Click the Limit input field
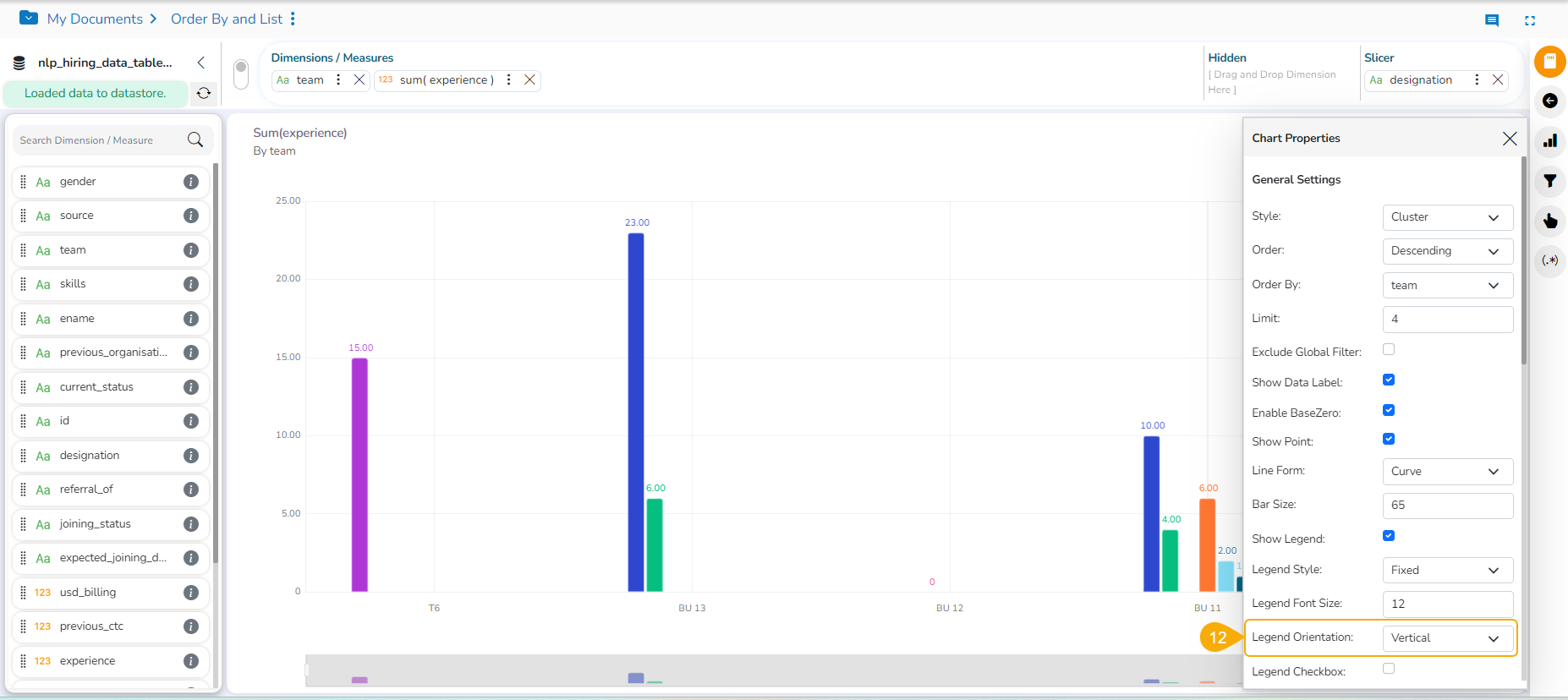 point(1448,320)
